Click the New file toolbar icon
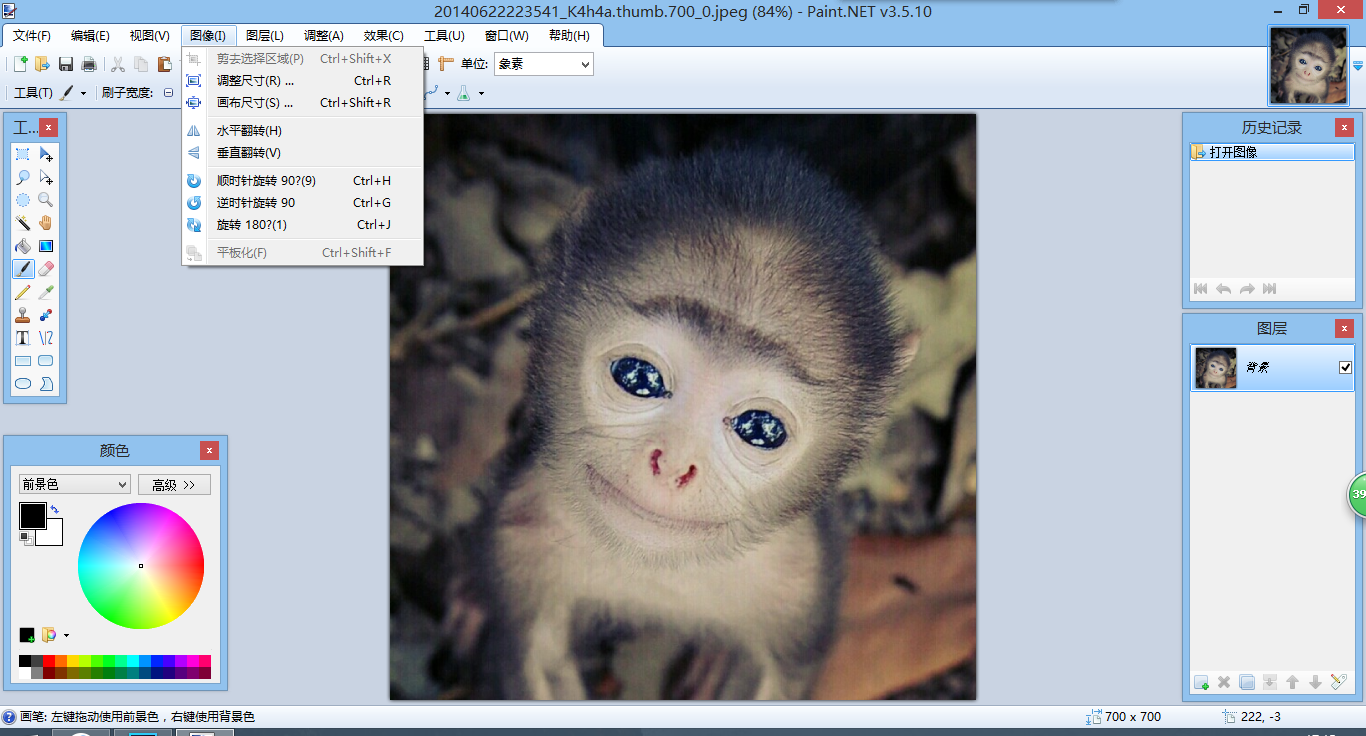Viewport: 1366px width, 736px height. pyautogui.click(x=20, y=64)
